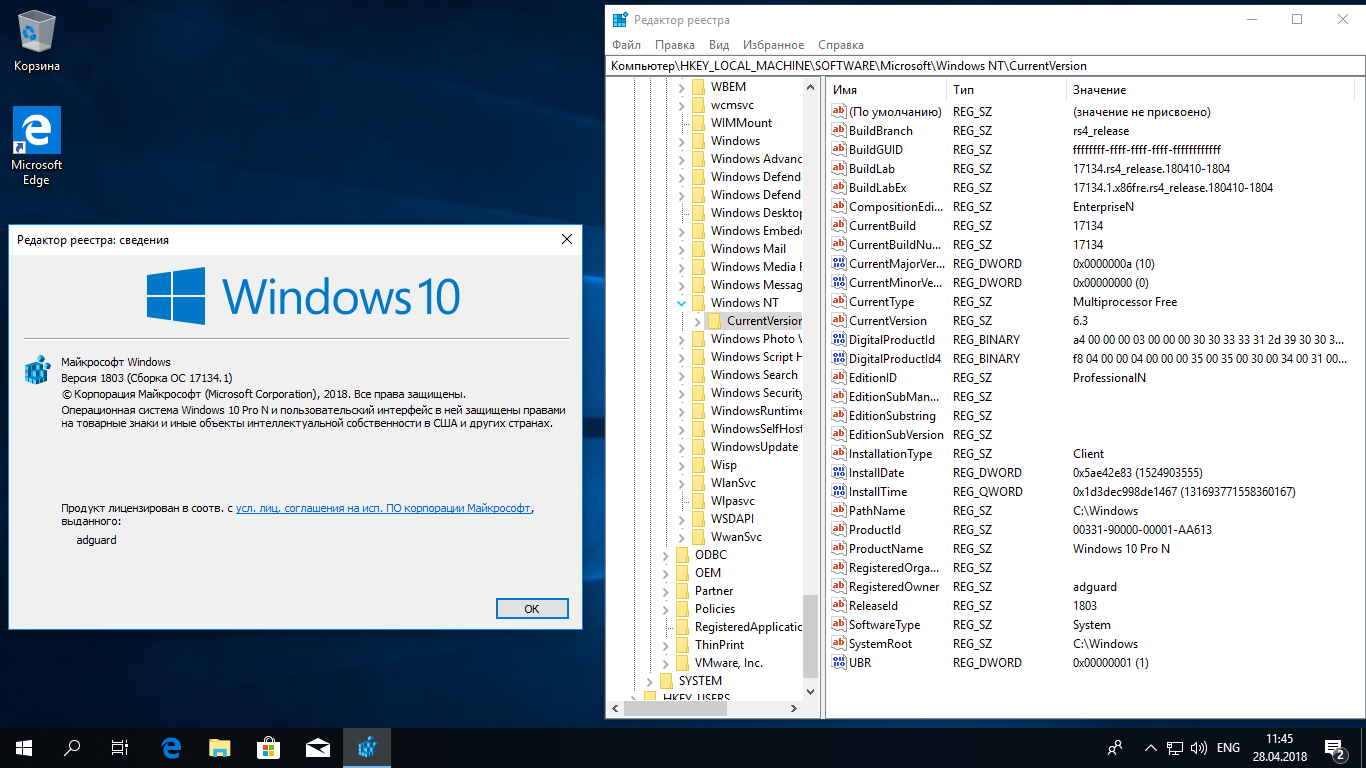
Task: Click the Имя column header
Action: coord(886,90)
